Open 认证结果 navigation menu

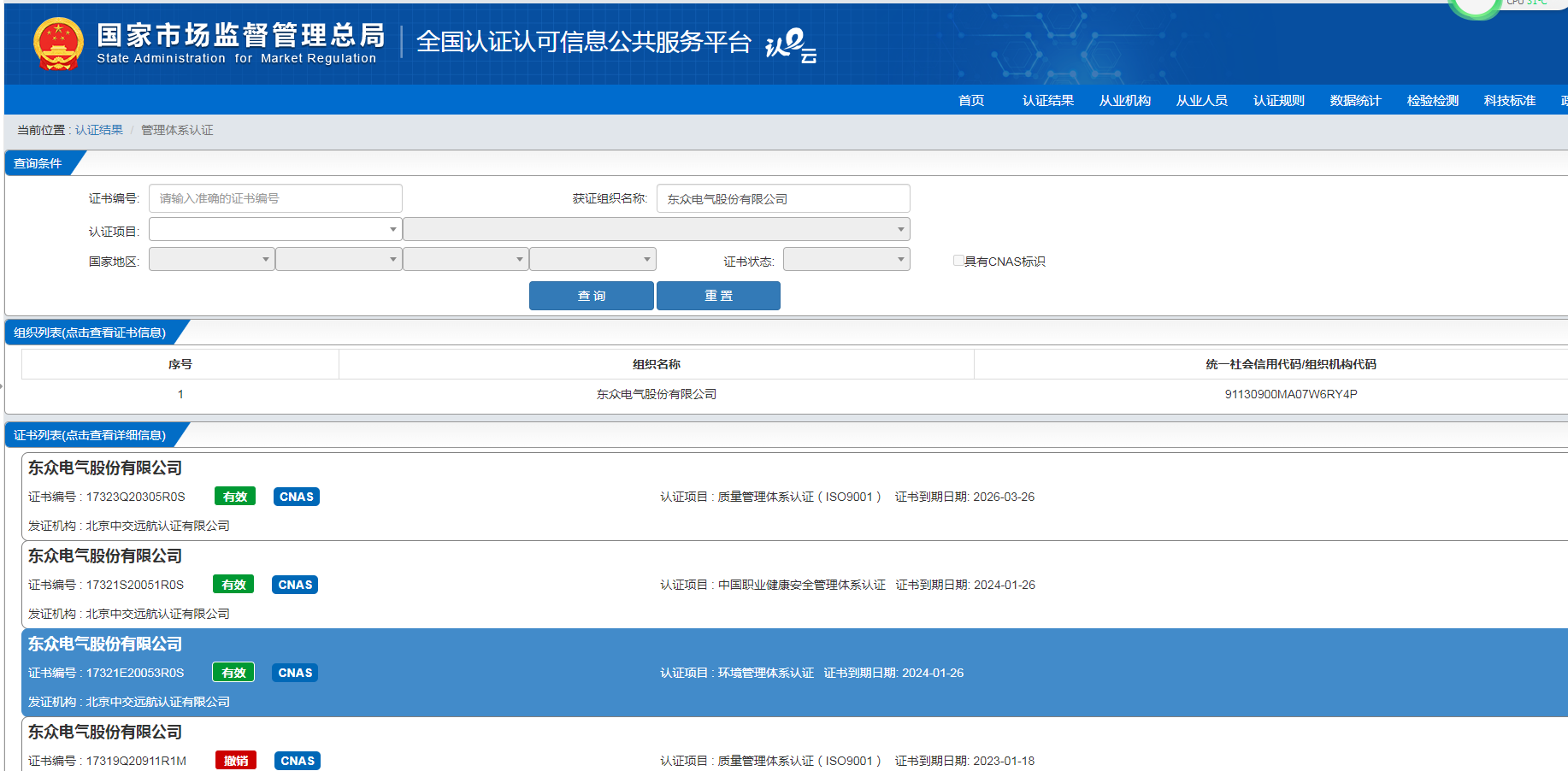[1048, 101]
